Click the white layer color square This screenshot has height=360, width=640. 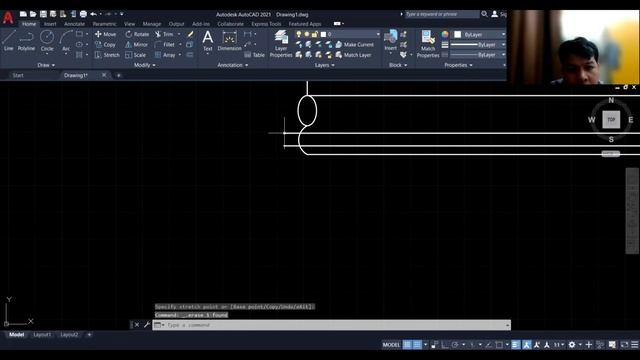tap(323, 34)
